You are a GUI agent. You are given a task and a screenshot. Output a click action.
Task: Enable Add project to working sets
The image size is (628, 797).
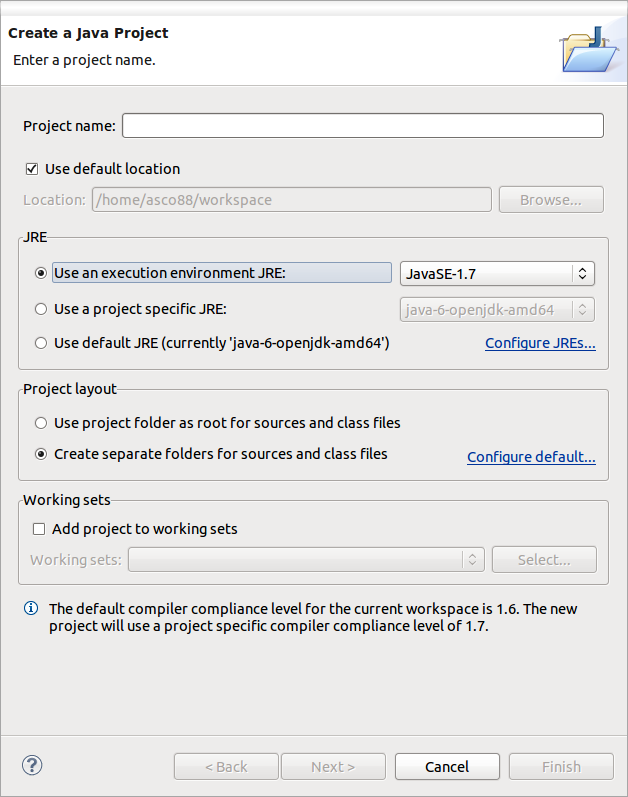pos(39,529)
